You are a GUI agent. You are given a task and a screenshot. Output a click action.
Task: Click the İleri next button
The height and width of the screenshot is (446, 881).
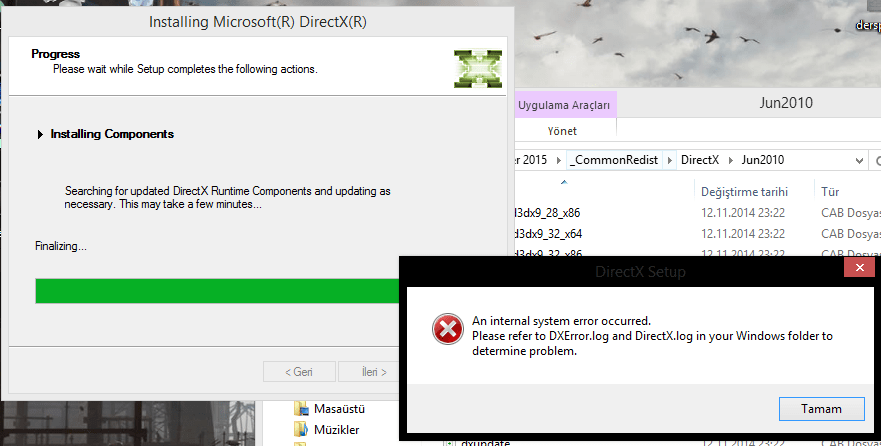click(x=371, y=372)
